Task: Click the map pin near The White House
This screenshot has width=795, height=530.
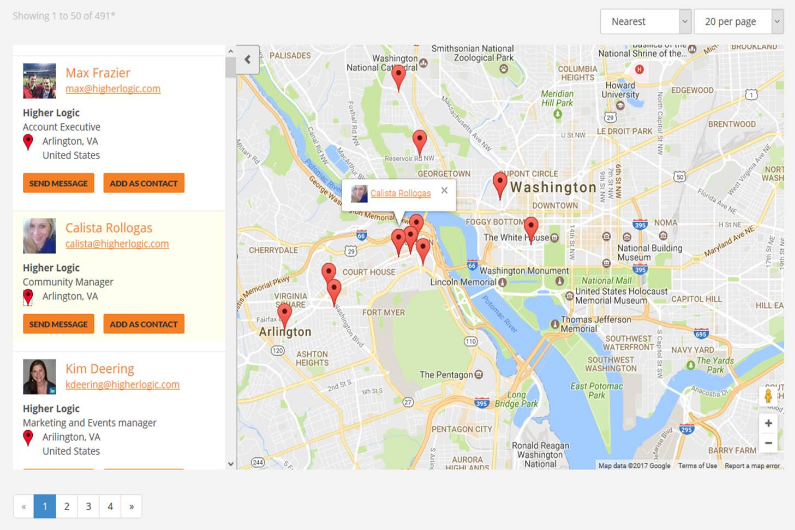Action: tap(531, 230)
